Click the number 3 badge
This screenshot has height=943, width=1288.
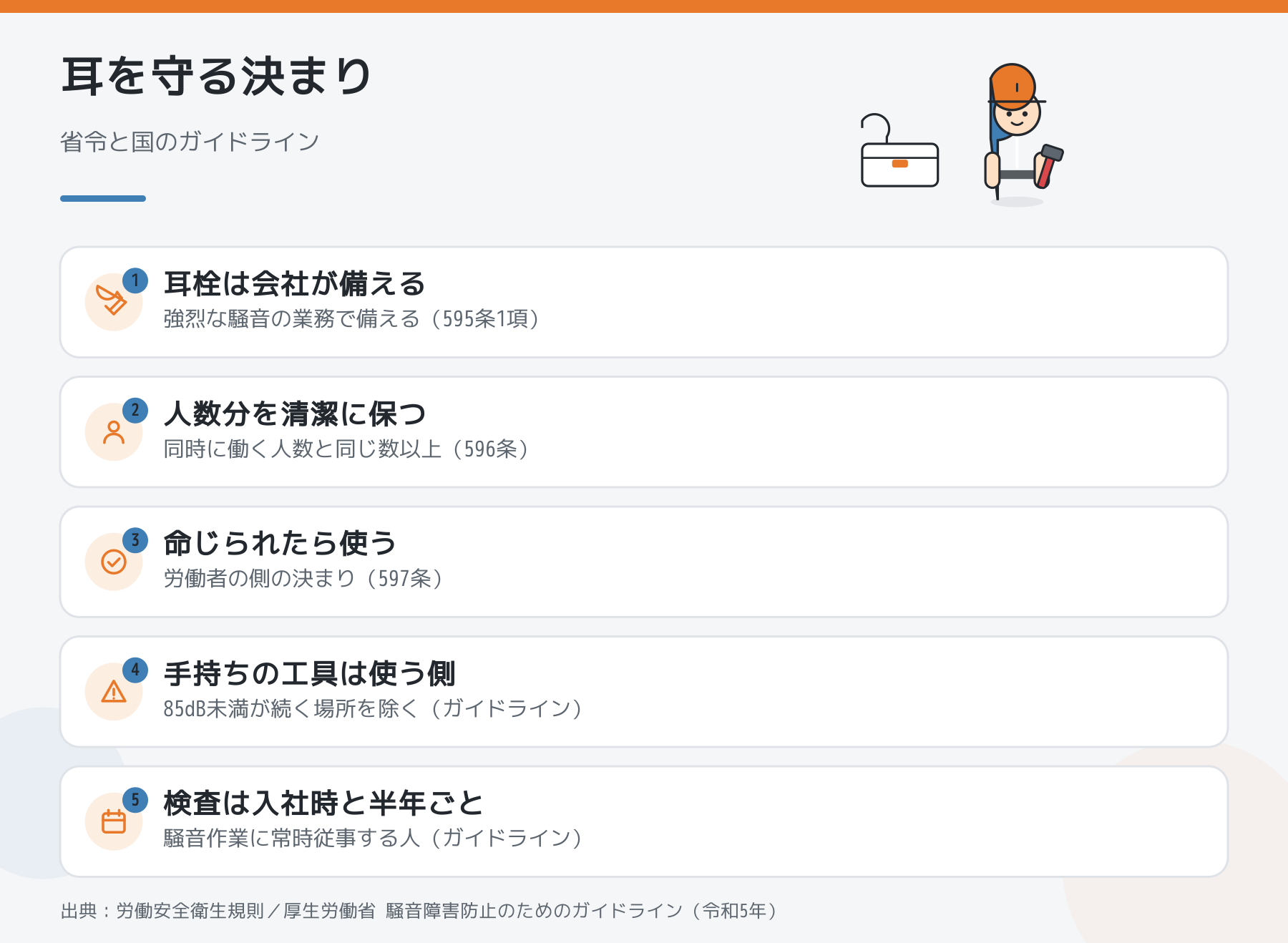pos(135,540)
